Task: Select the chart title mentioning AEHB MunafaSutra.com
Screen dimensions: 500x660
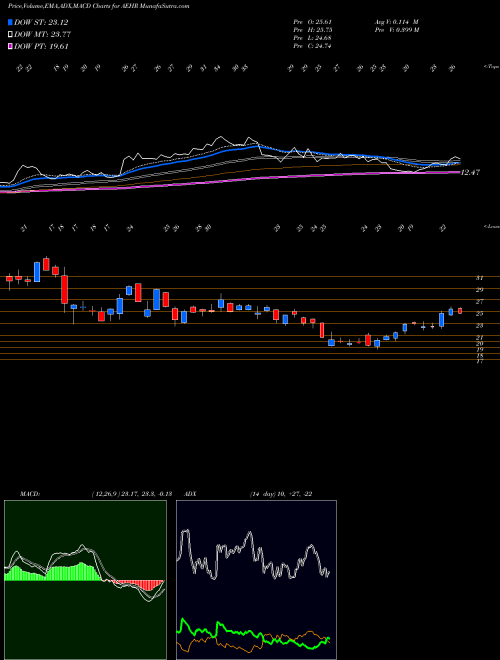Action: tap(98, 6)
